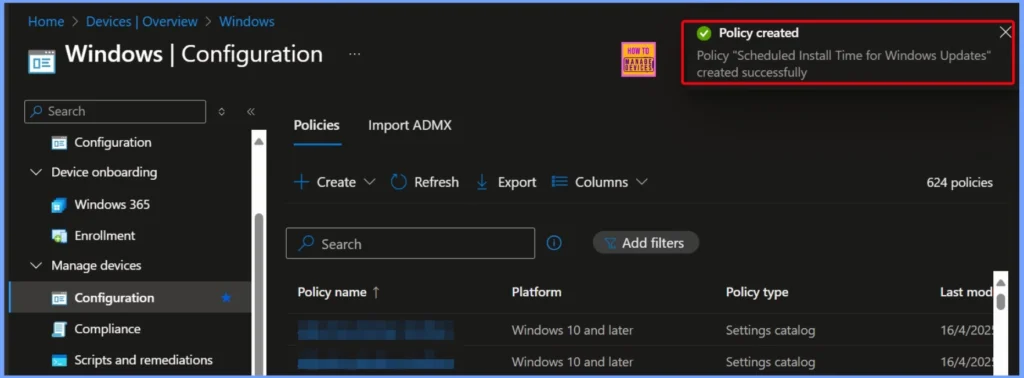The width and height of the screenshot is (1024, 378).
Task: Click the green success check icon
Action: (703, 33)
